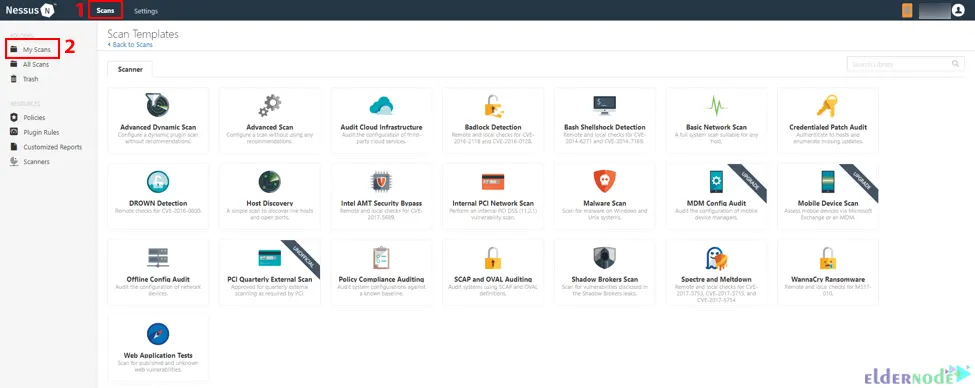The height and width of the screenshot is (388, 975).
Task: Select the Bash Shellshock Detection terminal icon
Action: 604,105
